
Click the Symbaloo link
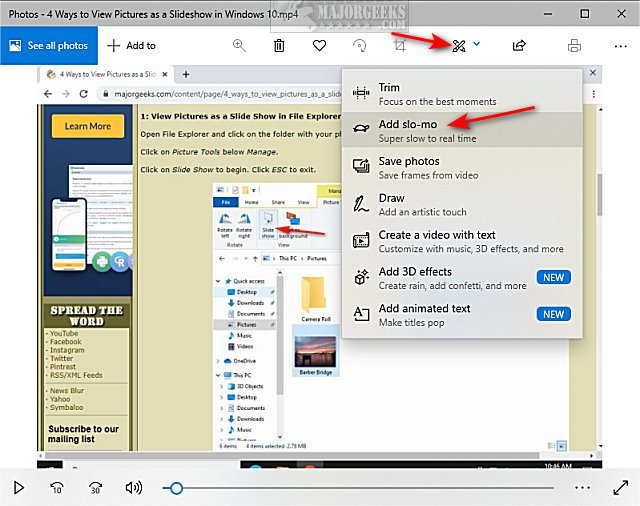pos(67,407)
